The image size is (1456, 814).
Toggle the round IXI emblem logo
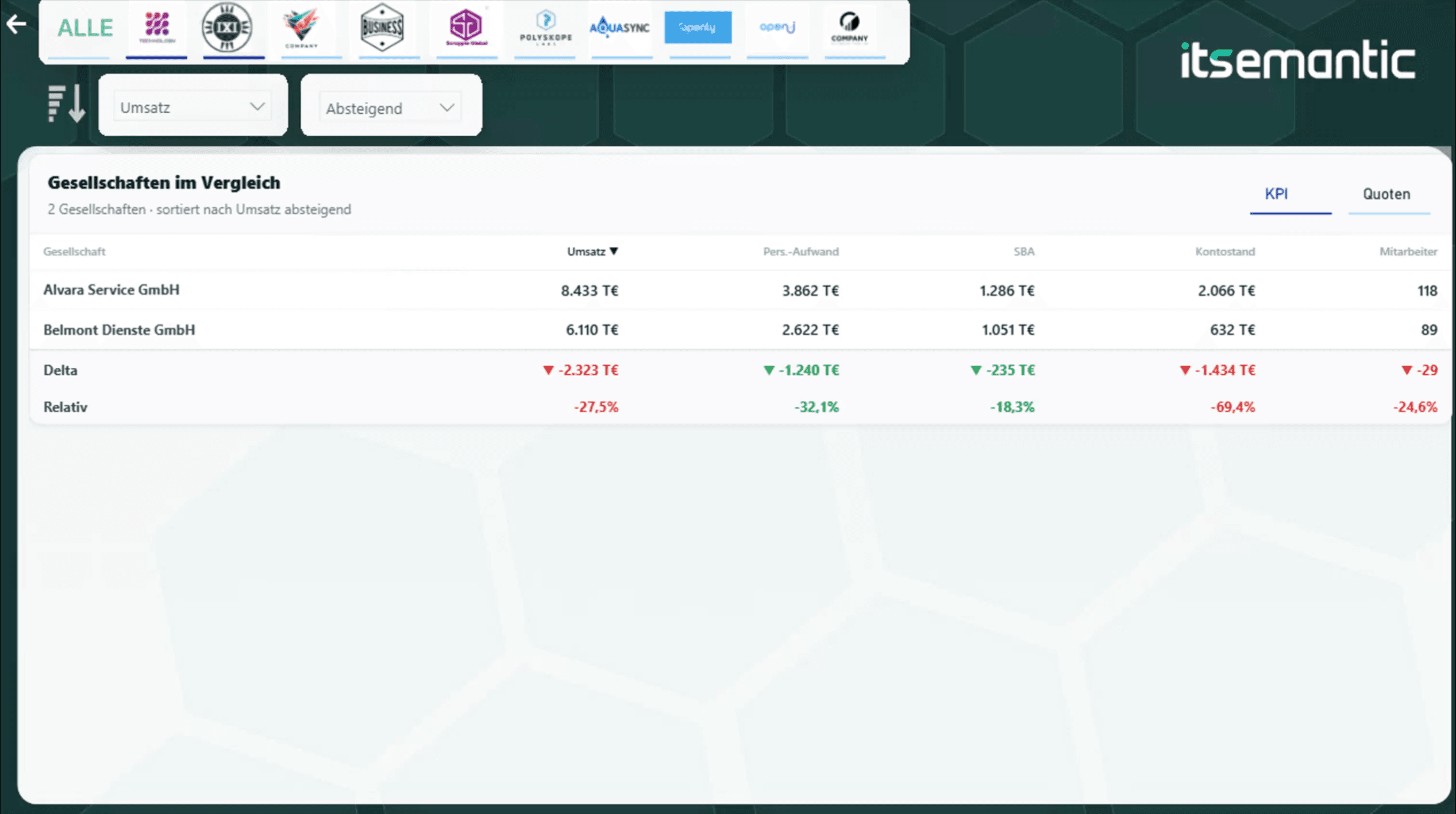tap(227, 27)
